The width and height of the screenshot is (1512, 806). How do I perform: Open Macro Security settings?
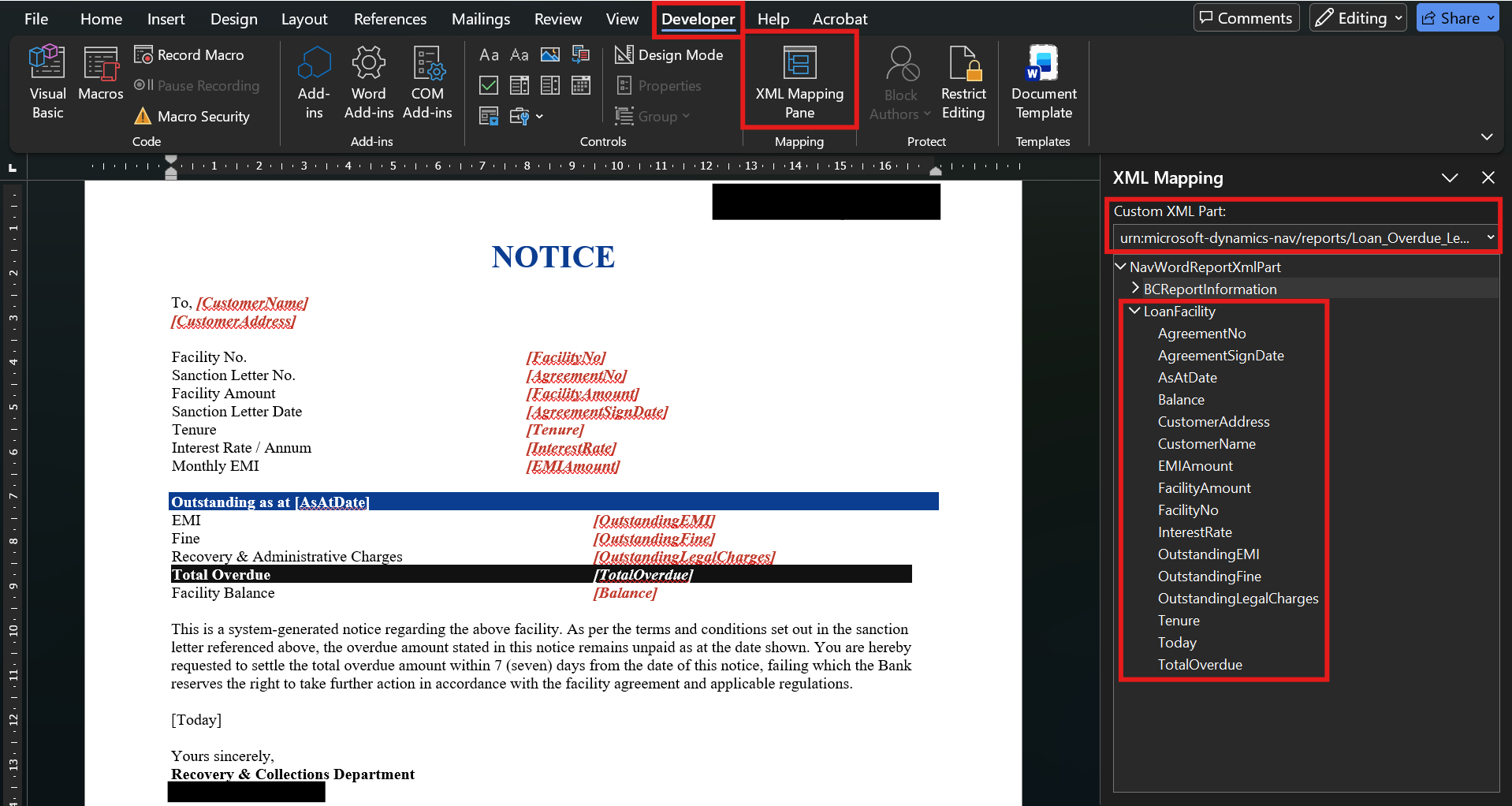coord(192,117)
